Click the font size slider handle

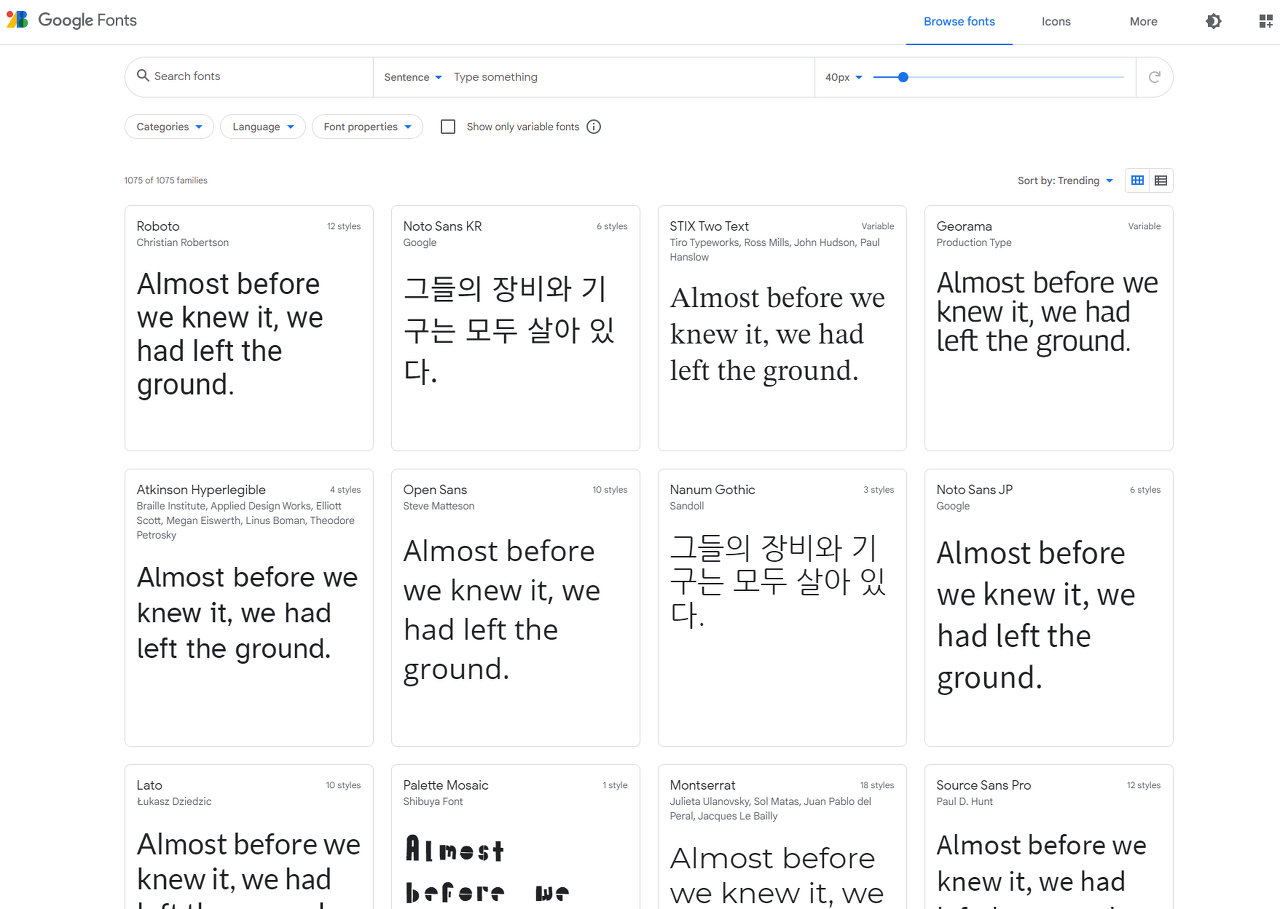point(903,77)
